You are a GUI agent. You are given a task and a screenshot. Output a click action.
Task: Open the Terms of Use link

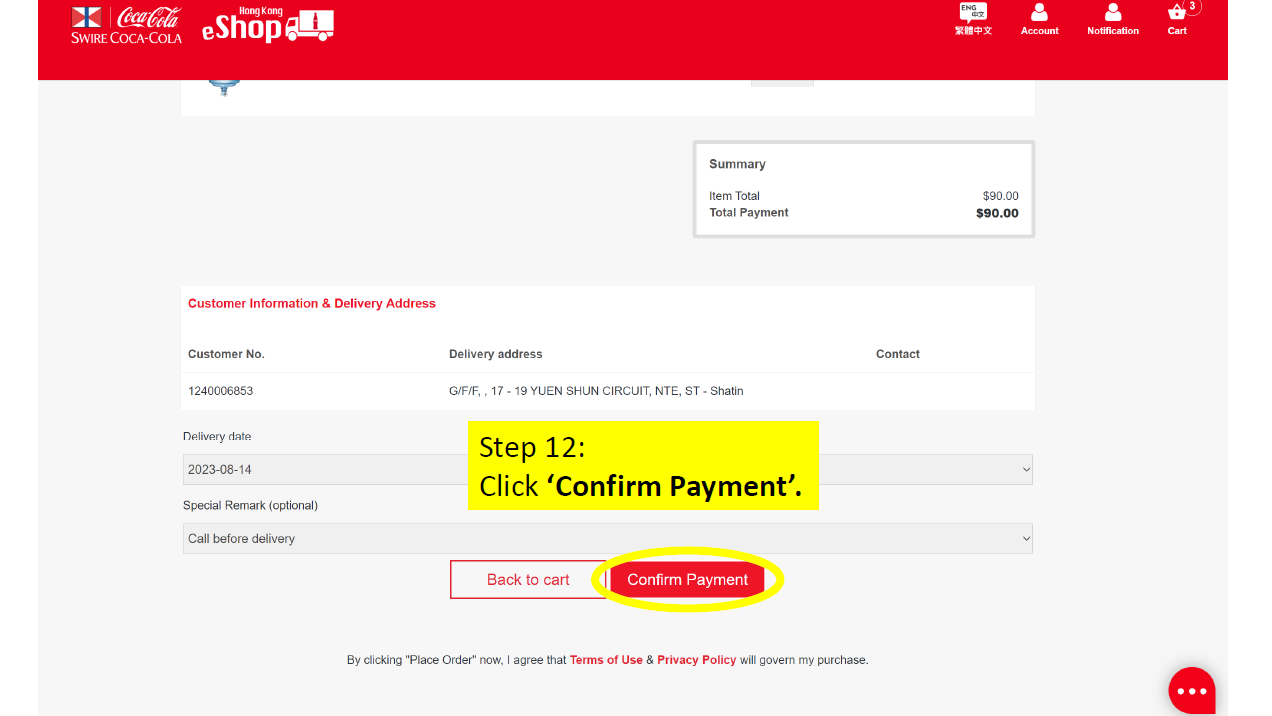[606, 660]
